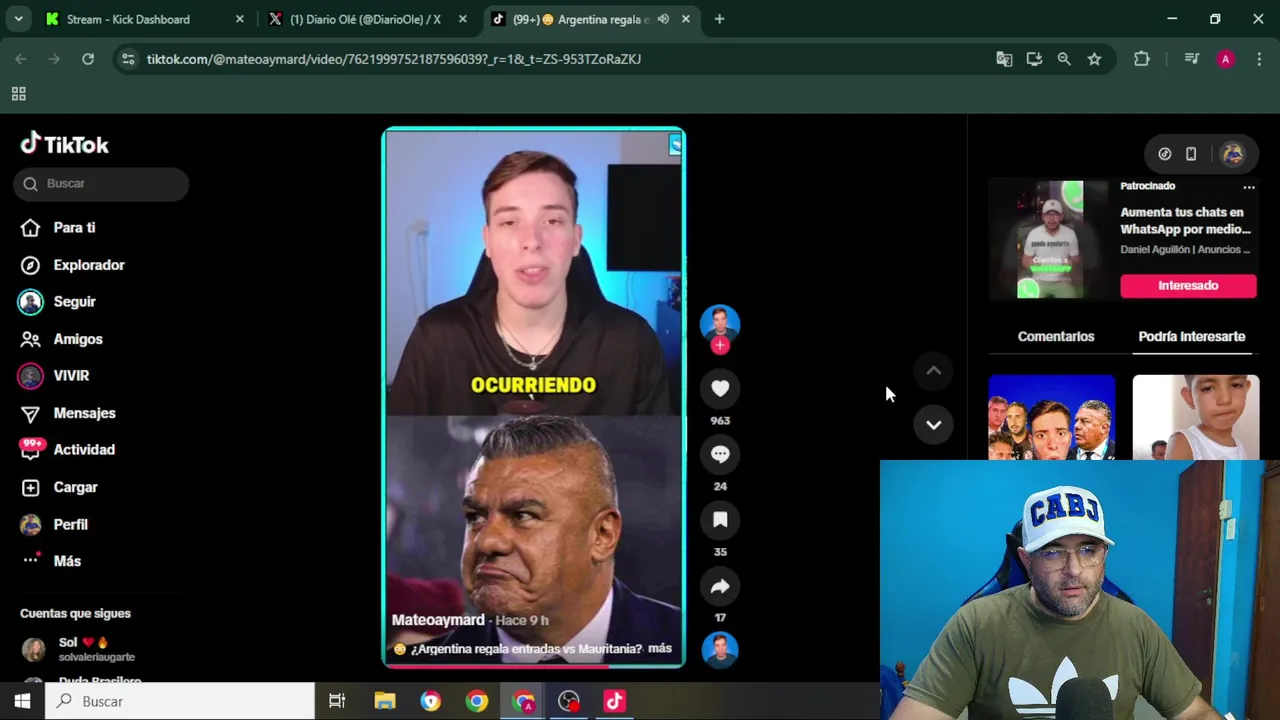Share the video using the arrow icon
The height and width of the screenshot is (720, 1280).
[x=720, y=586]
